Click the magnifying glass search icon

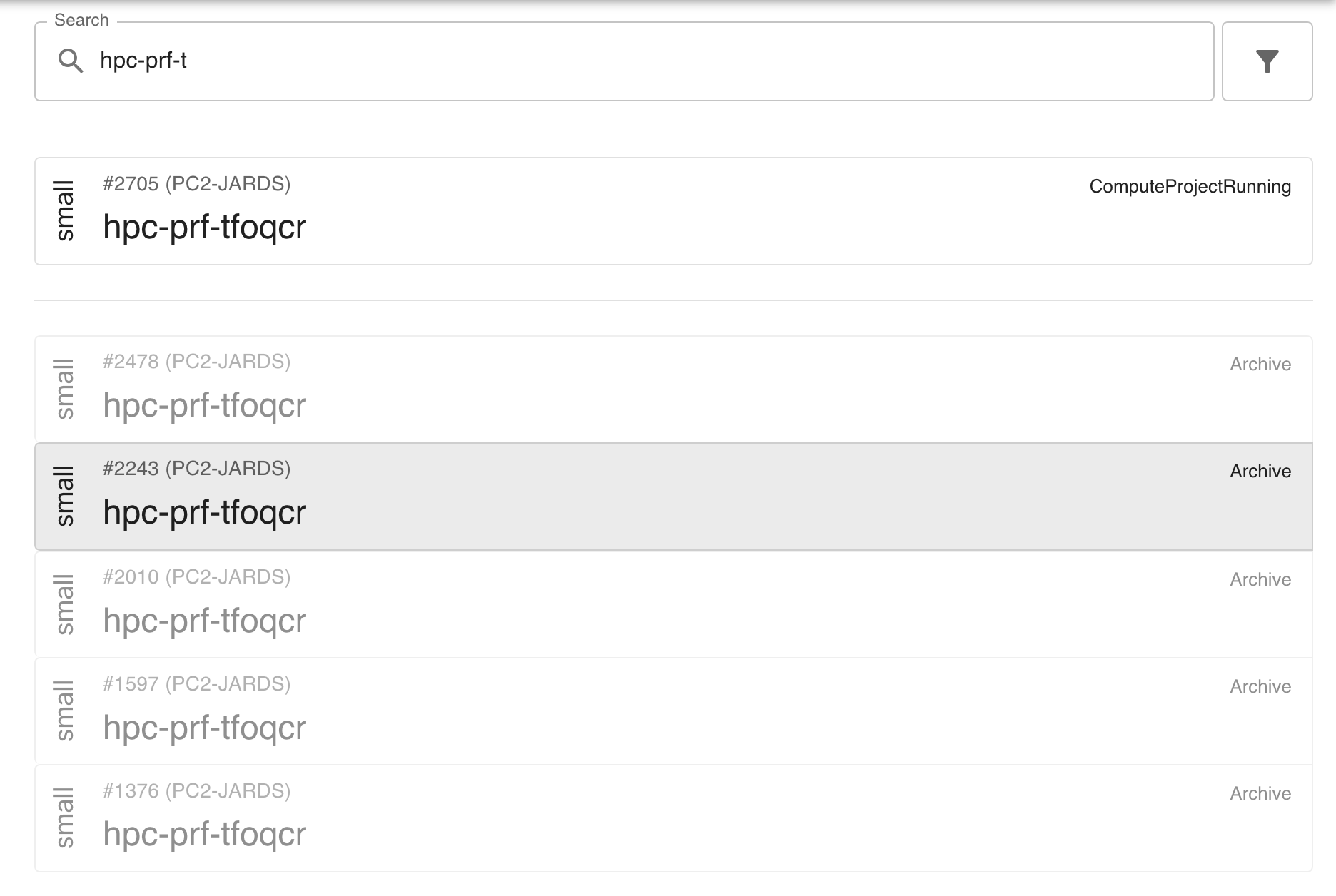70,62
